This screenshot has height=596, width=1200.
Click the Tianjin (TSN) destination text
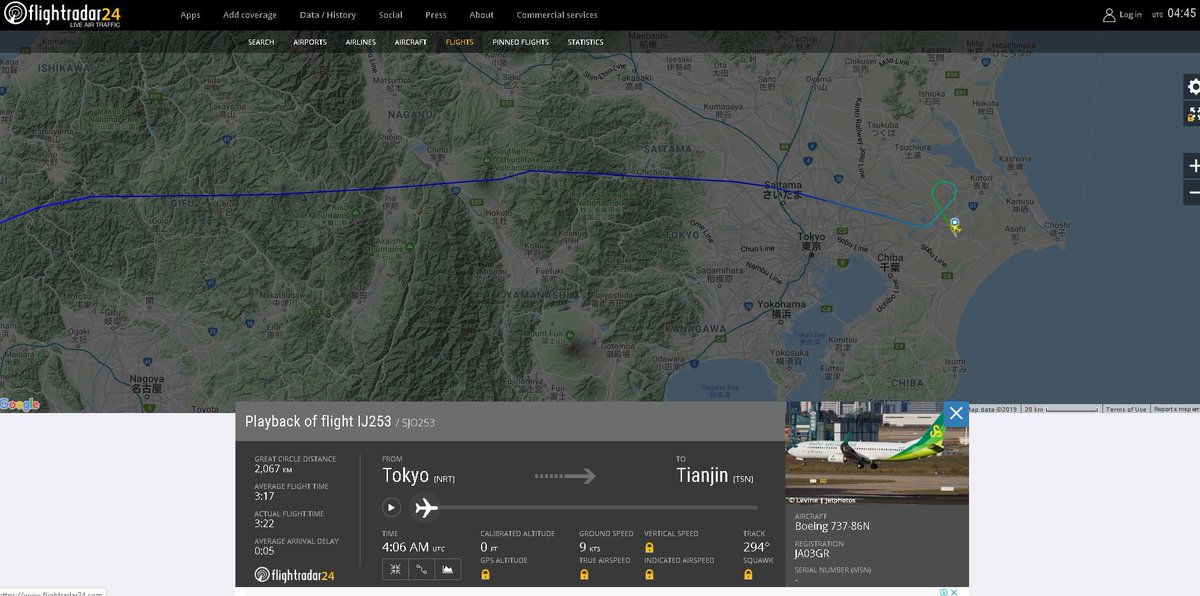716,476
